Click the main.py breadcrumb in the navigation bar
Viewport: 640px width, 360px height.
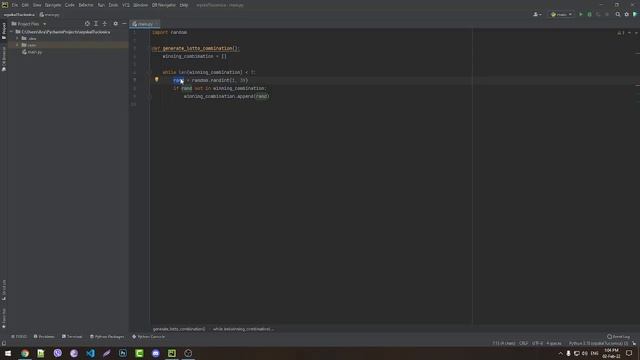click(x=49, y=15)
